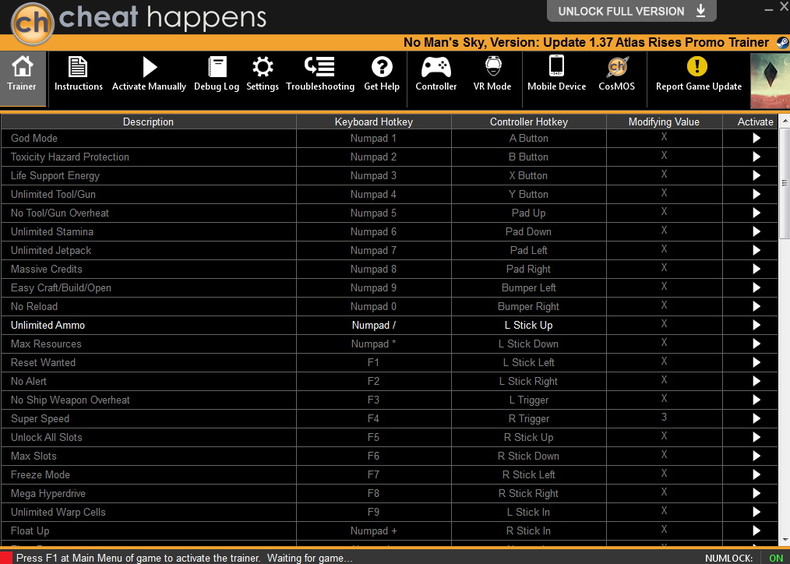
Task: Open Settings gear icon
Action: tap(262, 67)
